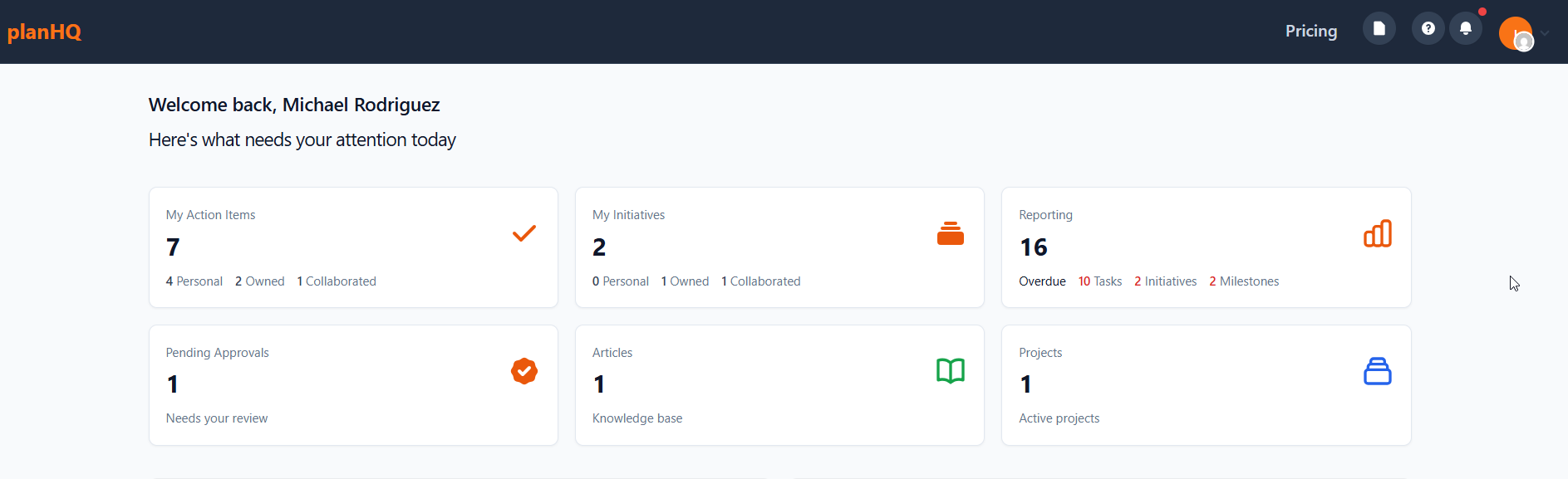The height and width of the screenshot is (479, 1568).
Task: Click the Reporting bar chart icon
Action: click(x=1377, y=234)
